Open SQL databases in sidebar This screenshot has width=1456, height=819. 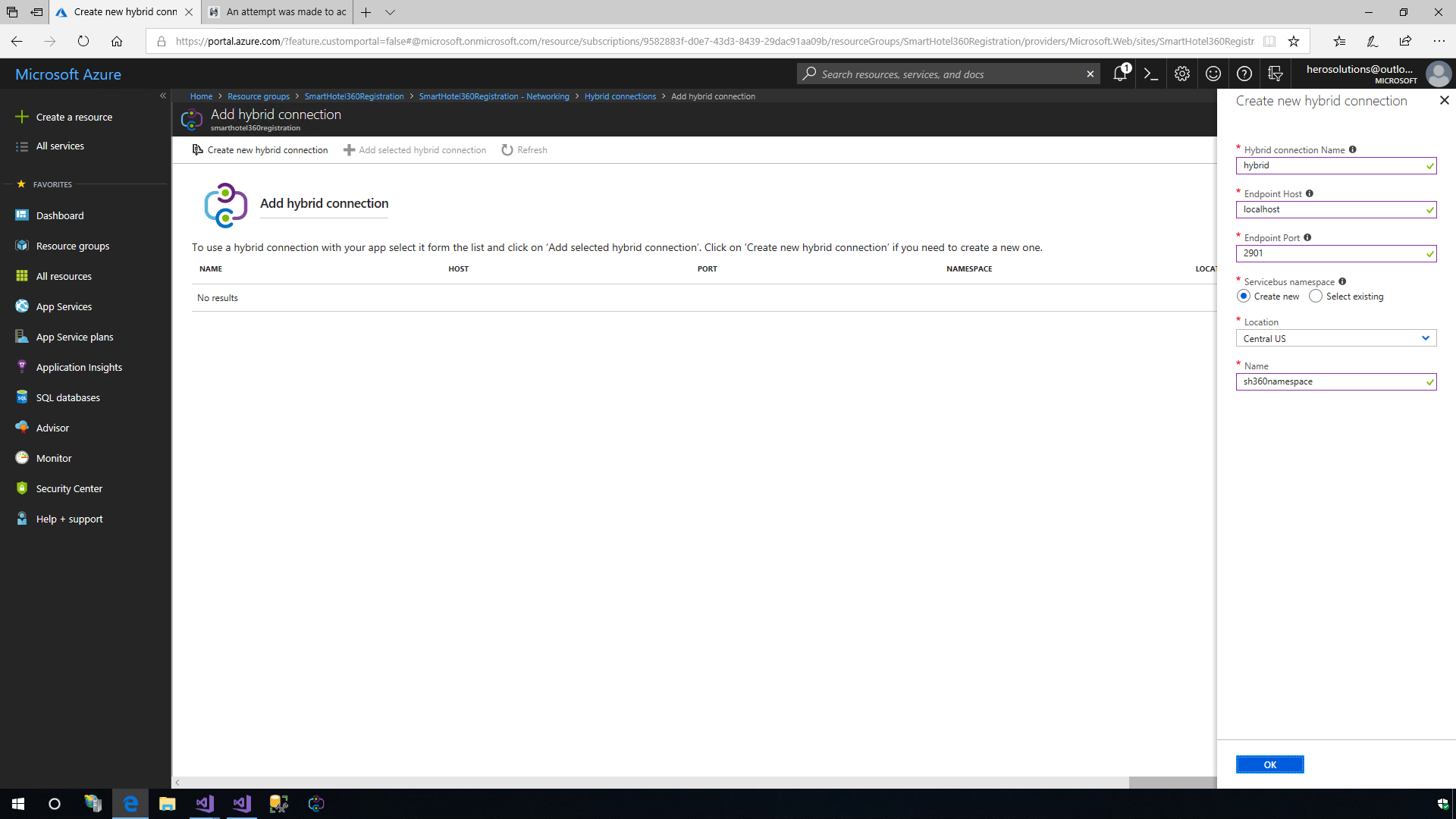click(67, 397)
